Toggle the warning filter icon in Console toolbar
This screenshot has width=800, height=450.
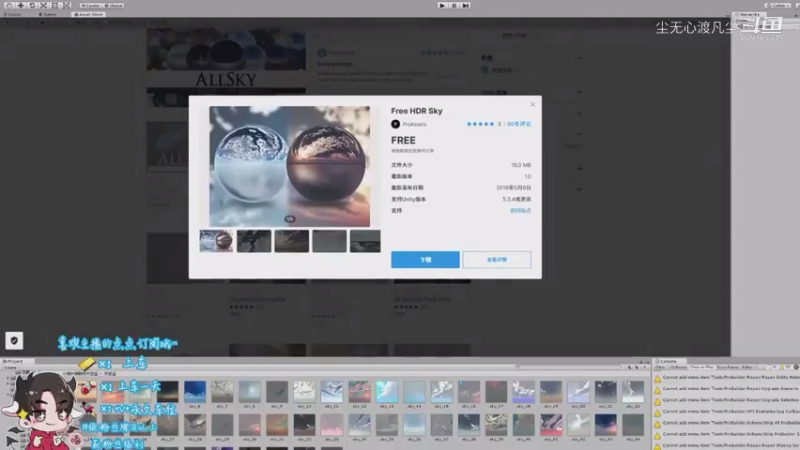pos(784,367)
